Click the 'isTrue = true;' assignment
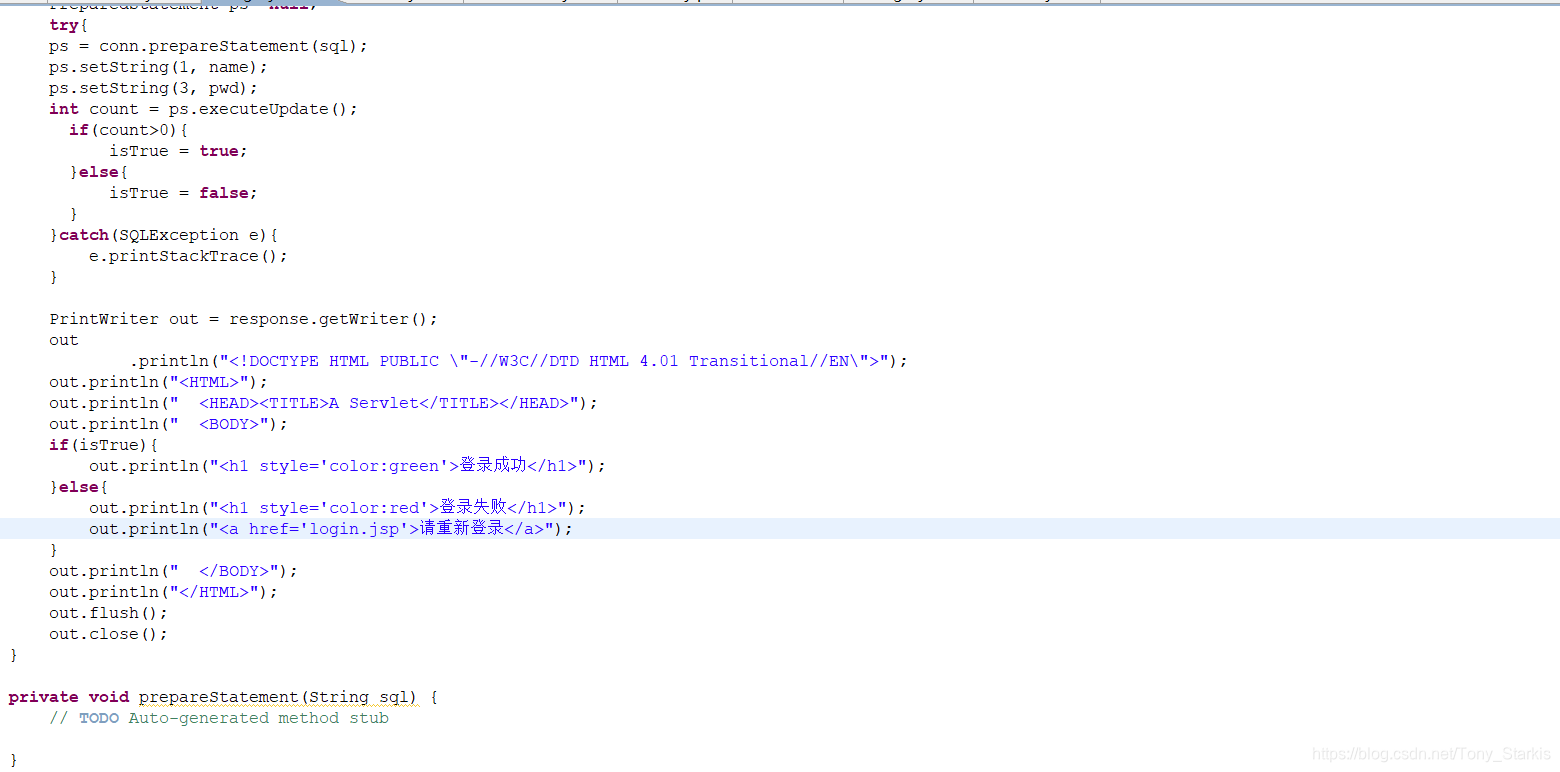 [178, 151]
